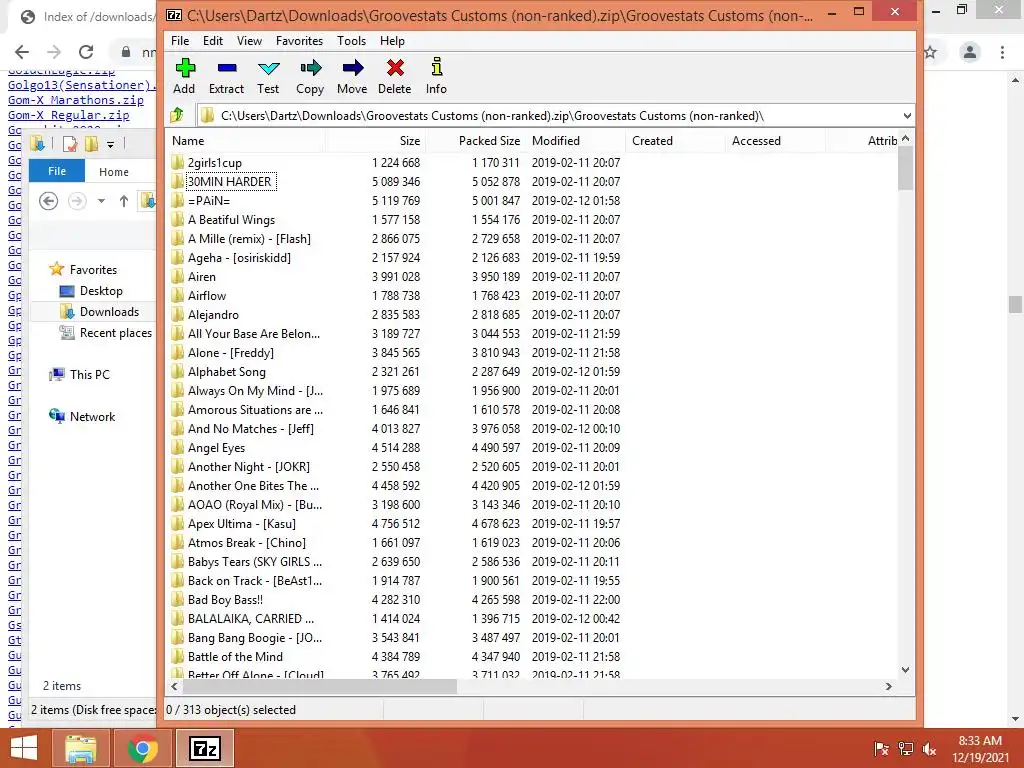Click the Created column header
The width and height of the screenshot is (1024, 768).
tap(675, 140)
